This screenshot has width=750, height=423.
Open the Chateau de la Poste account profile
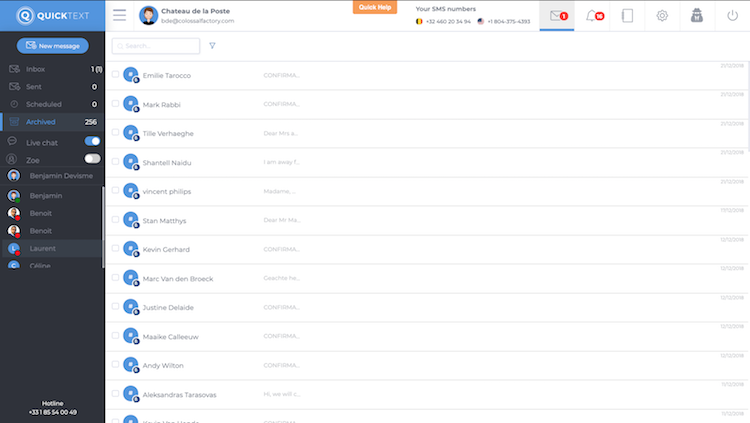tap(190, 15)
